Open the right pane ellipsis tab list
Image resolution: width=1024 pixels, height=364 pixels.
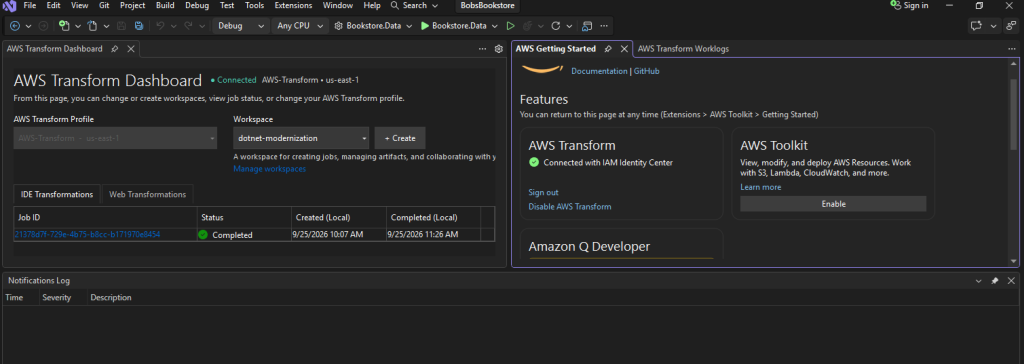click(x=1012, y=49)
